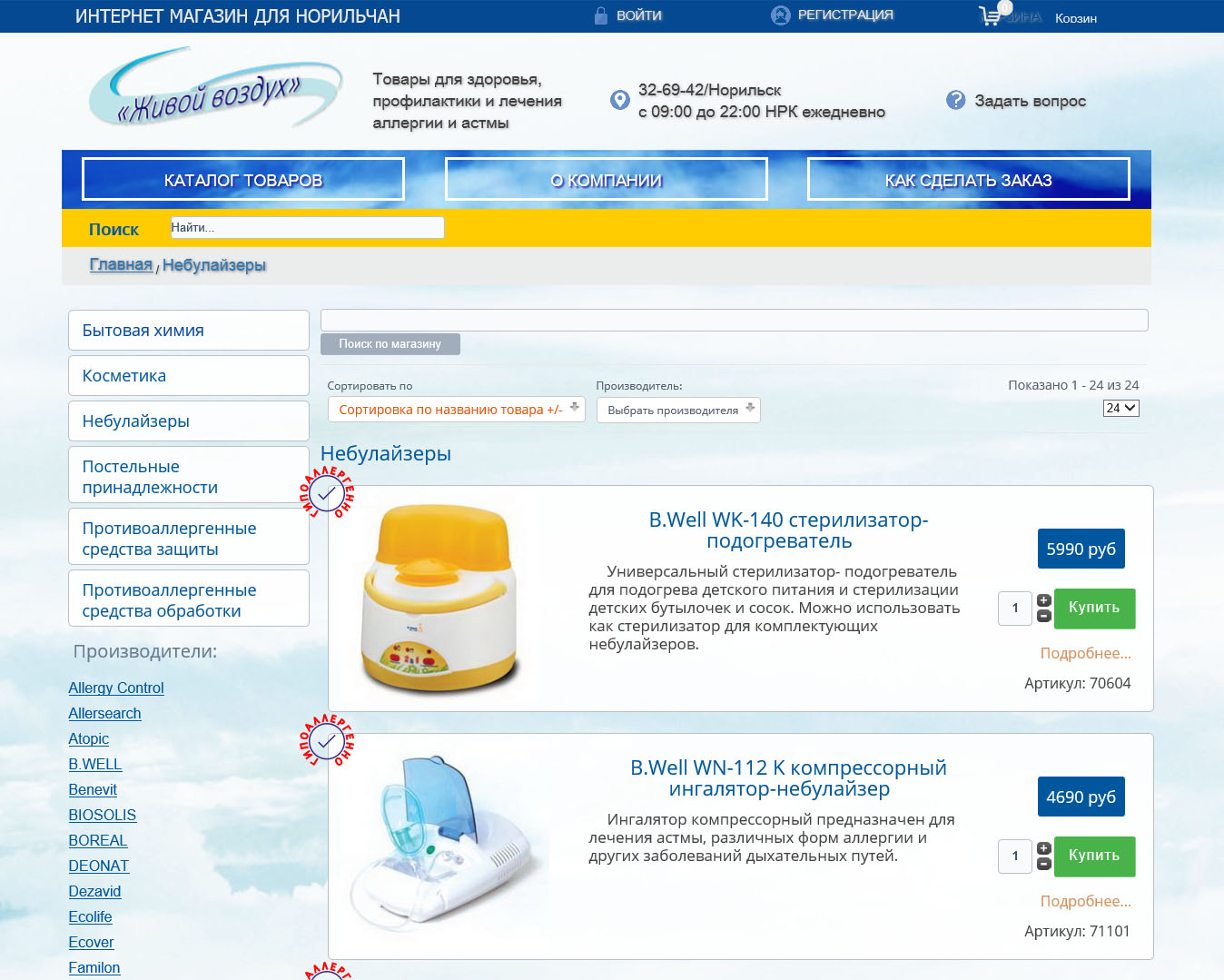1224x980 pixels.
Task: Open the B.Well WK-140 стерилизатор-подогреватель title
Action: 788,530
